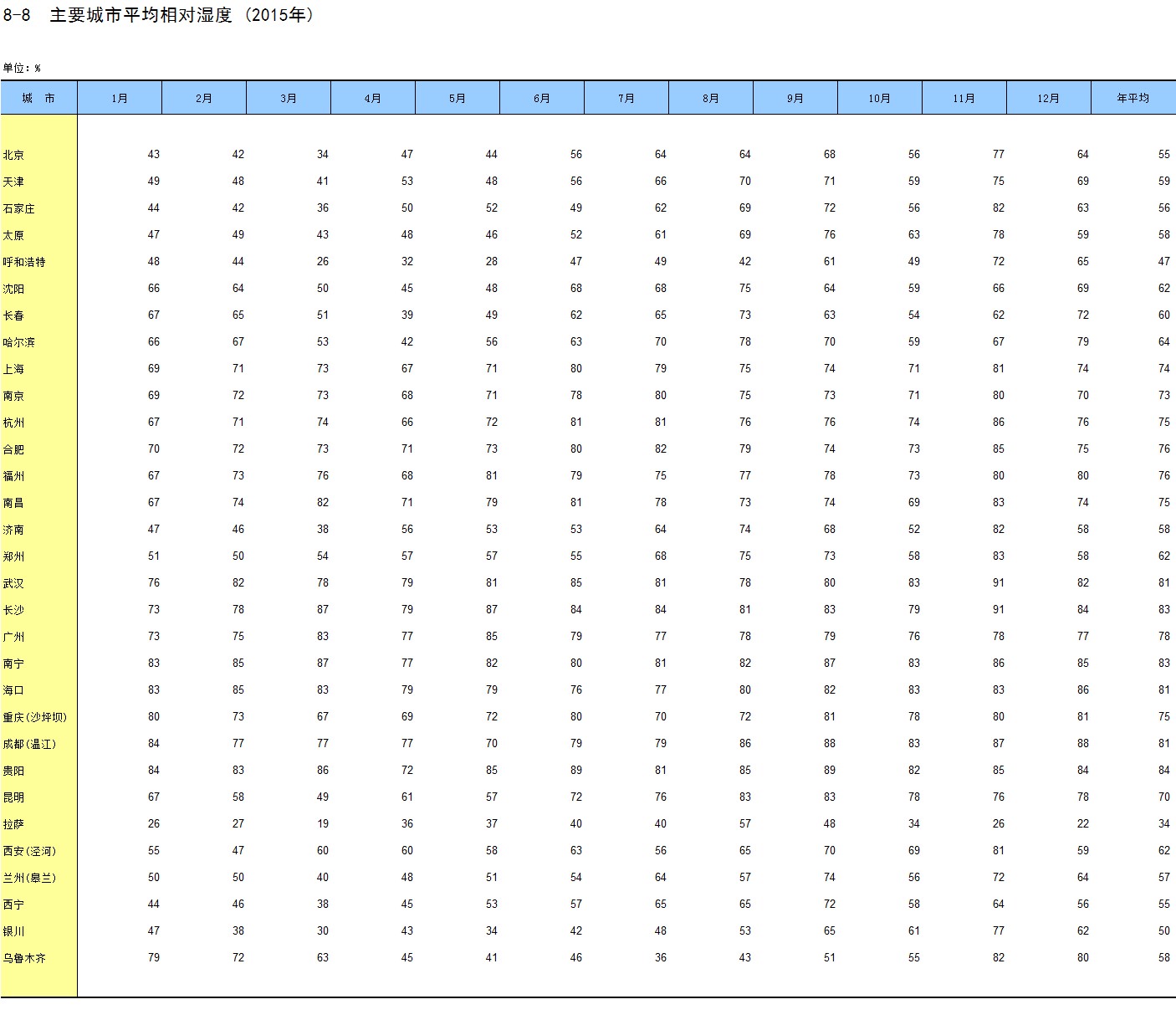This screenshot has height=1025, width=1176.
Task: Select the 广州 city row label
Action: coord(13,637)
